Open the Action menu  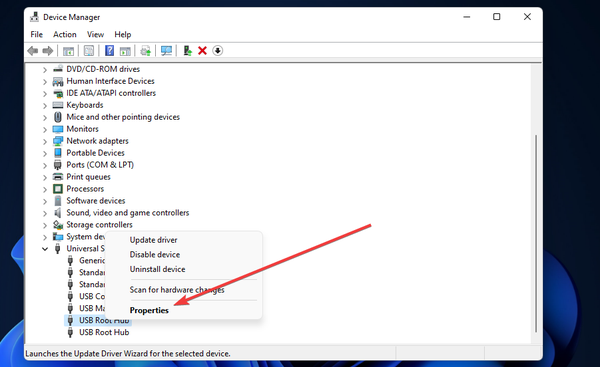(x=65, y=34)
